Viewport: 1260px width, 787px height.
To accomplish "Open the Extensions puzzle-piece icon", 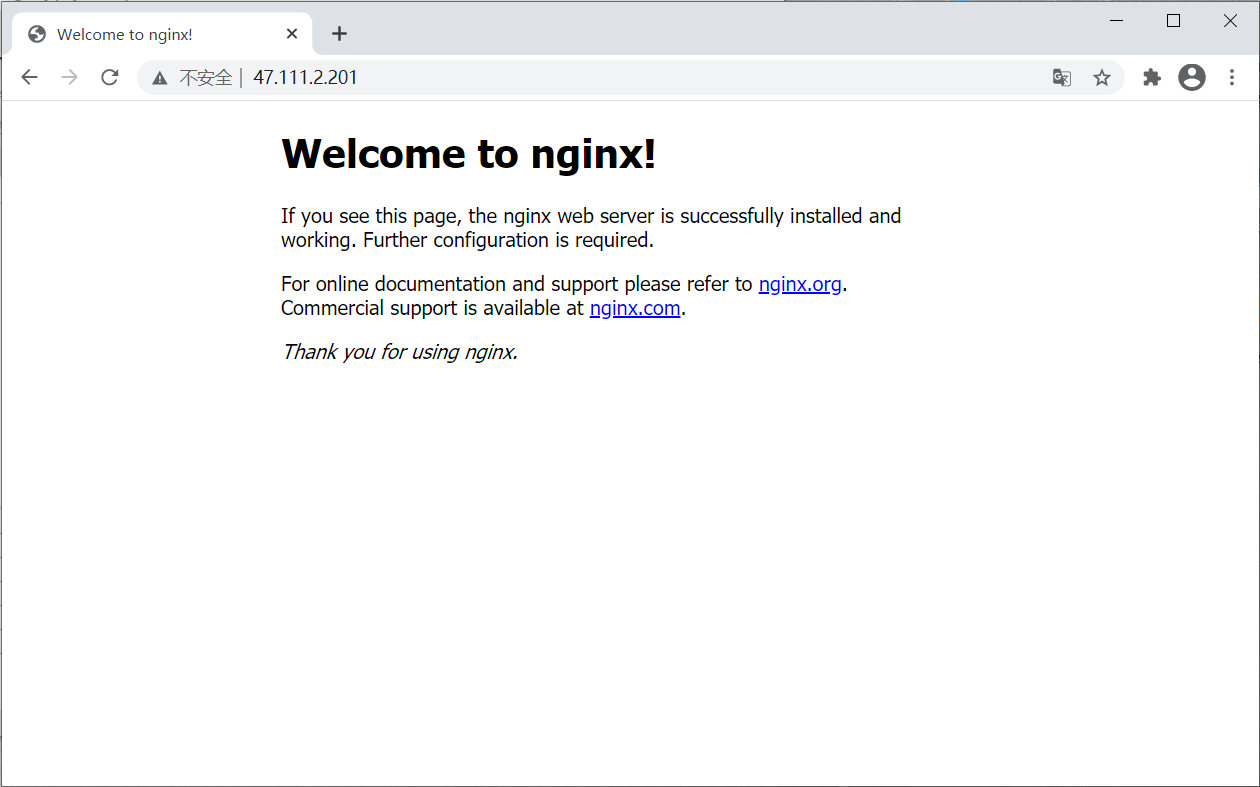I will pos(1152,77).
